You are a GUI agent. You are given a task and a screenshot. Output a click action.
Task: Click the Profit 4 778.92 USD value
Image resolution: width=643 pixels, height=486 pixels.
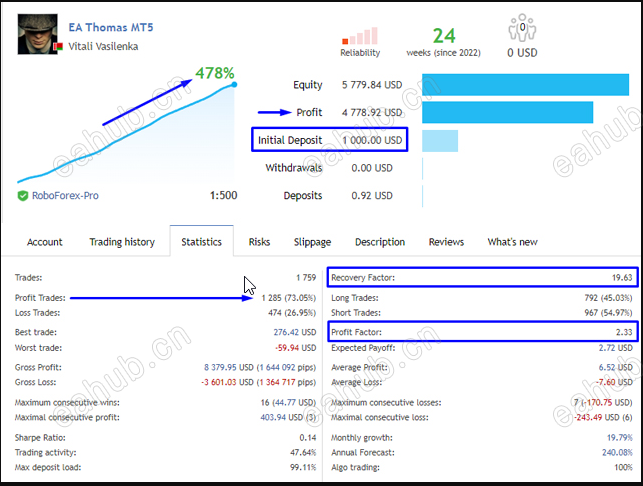point(372,112)
